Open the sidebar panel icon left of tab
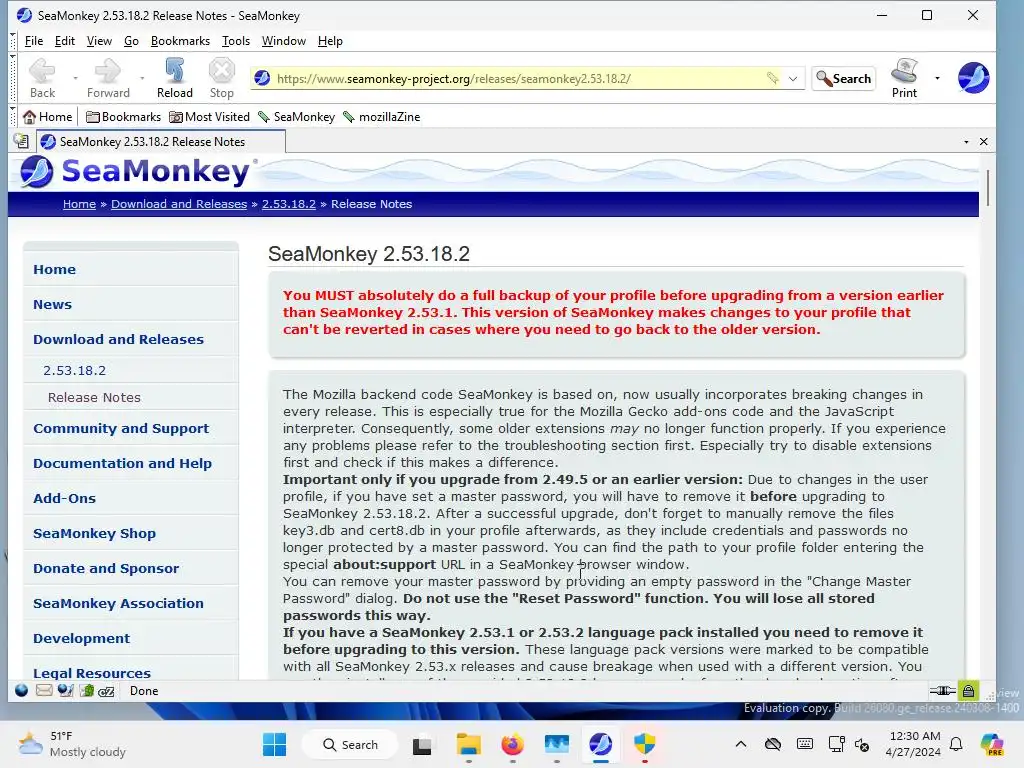The image size is (1024, 768). coord(22,141)
